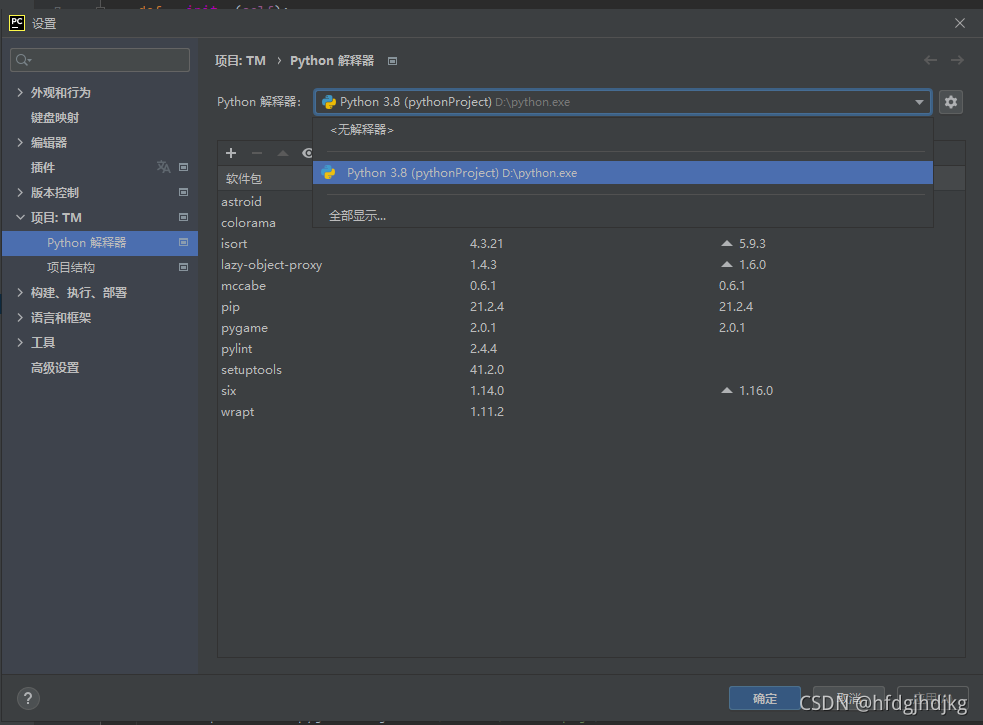Select the pylint package row
The image size is (983, 725).
[591, 349]
